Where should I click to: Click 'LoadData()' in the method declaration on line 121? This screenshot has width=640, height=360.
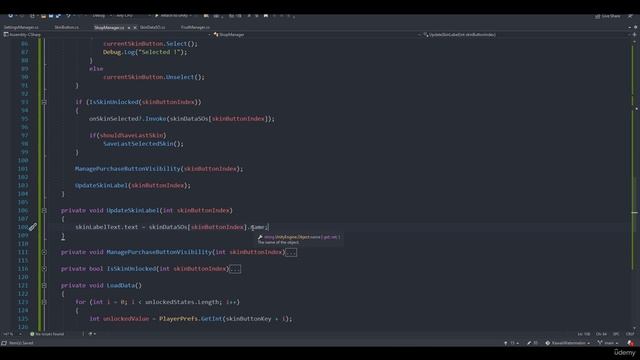124,286
